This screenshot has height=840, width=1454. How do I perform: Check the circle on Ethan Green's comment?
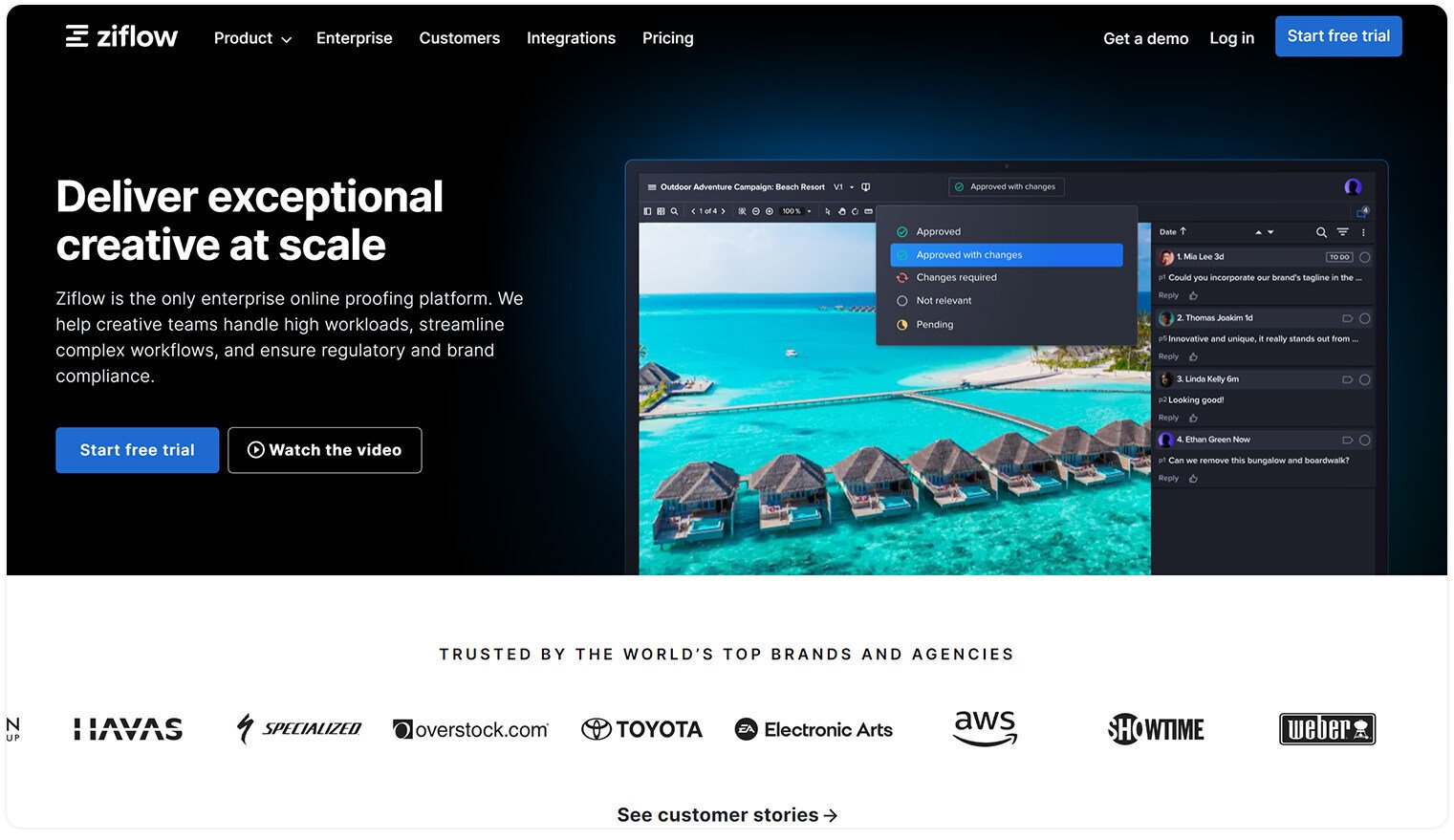tap(1365, 441)
